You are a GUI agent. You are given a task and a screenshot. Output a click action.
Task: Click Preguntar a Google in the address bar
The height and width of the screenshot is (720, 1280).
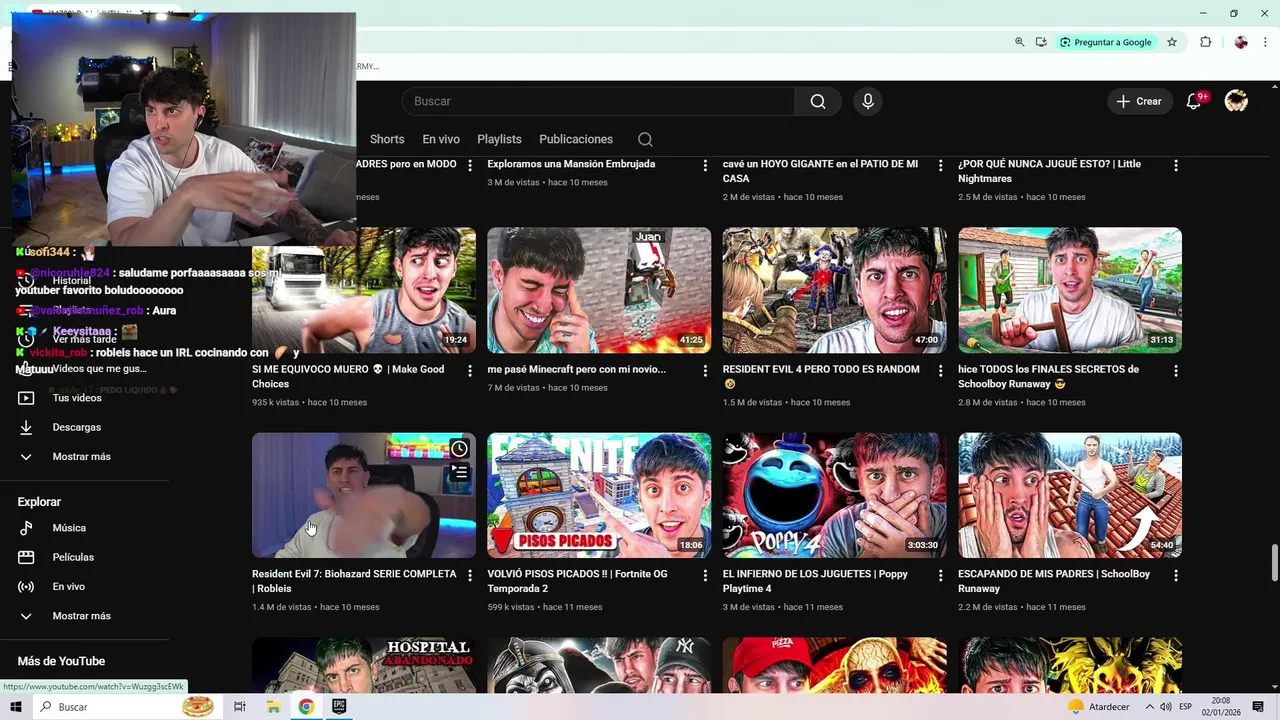pos(1106,42)
